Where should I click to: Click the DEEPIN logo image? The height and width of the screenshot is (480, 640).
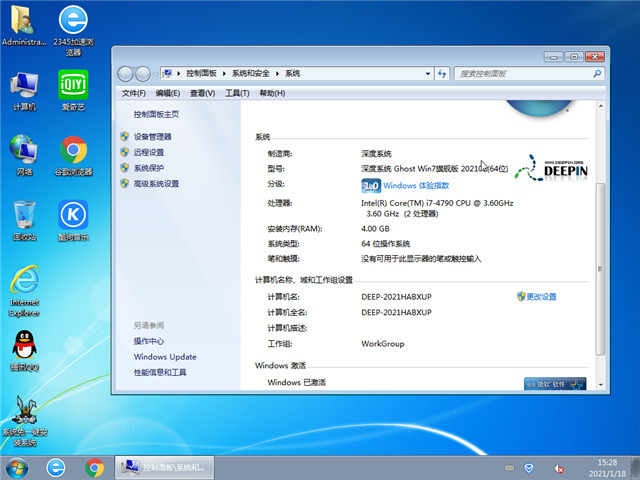pyautogui.click(x=551, y=168)
